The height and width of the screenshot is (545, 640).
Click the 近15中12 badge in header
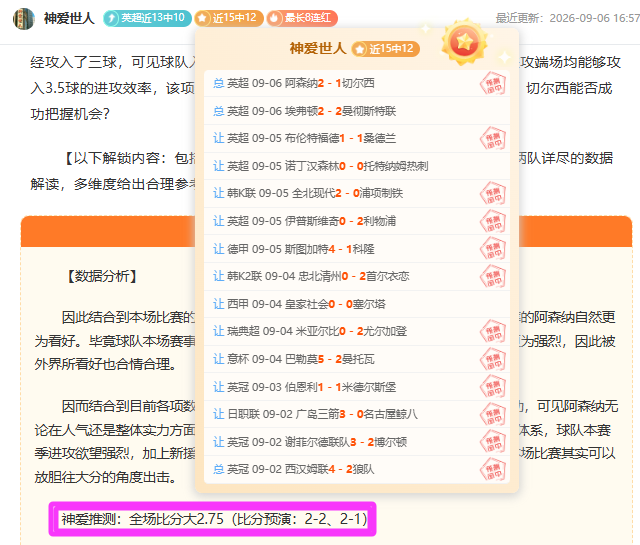pos(229,18)
